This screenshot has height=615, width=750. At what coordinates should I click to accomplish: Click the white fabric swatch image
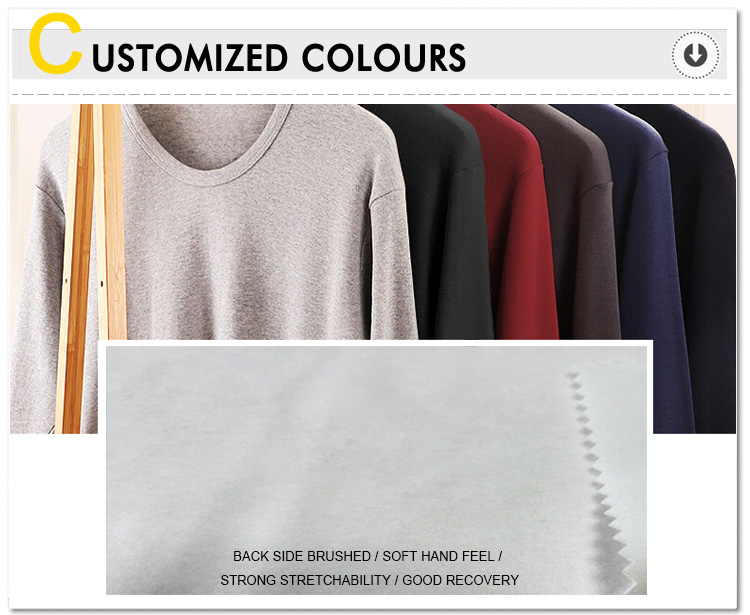[376, 470]
